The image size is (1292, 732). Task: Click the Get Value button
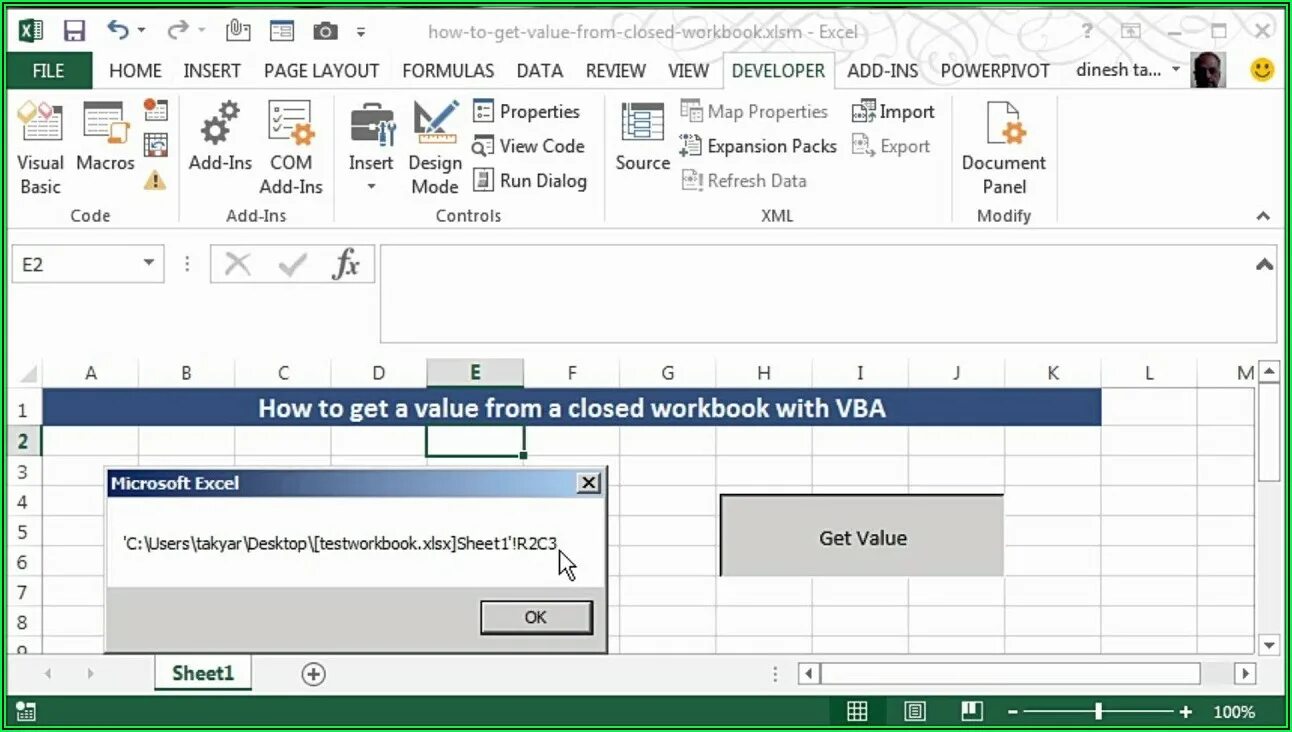coord(862,536)
